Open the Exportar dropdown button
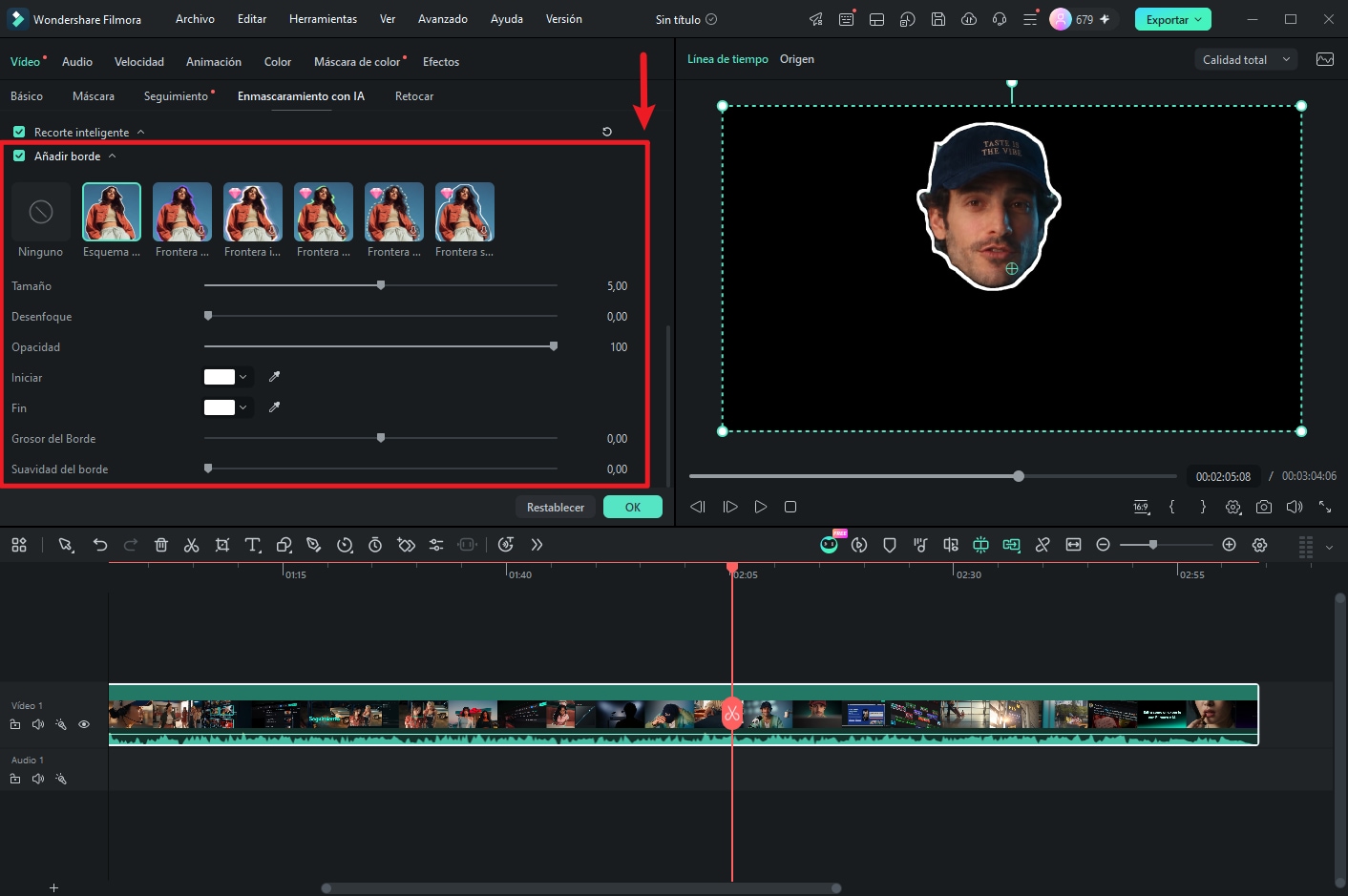The image size is (1348, 896). pos(1173,19)
